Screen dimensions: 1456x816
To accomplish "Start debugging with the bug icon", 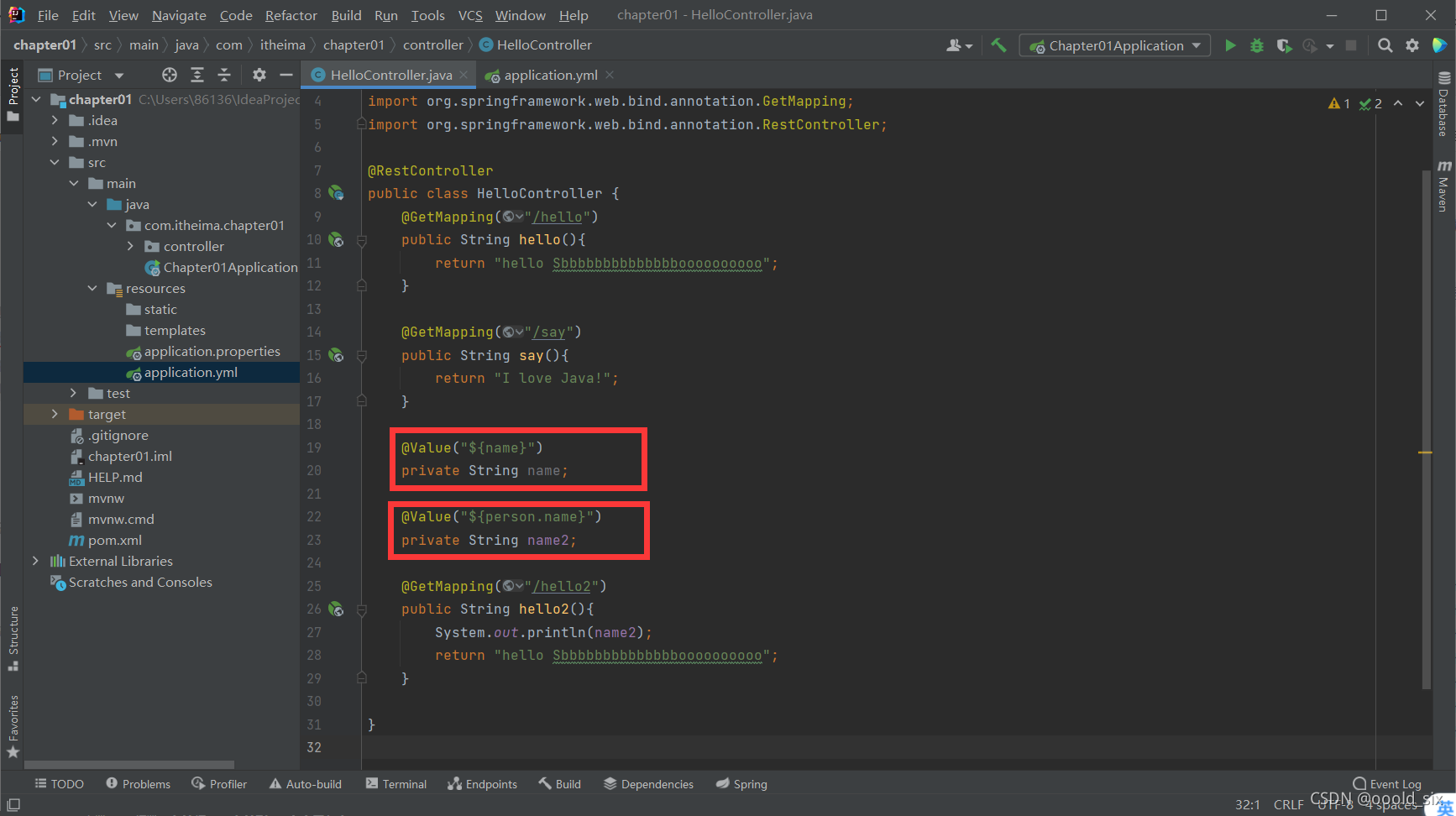I will [x=1257, y=45].
